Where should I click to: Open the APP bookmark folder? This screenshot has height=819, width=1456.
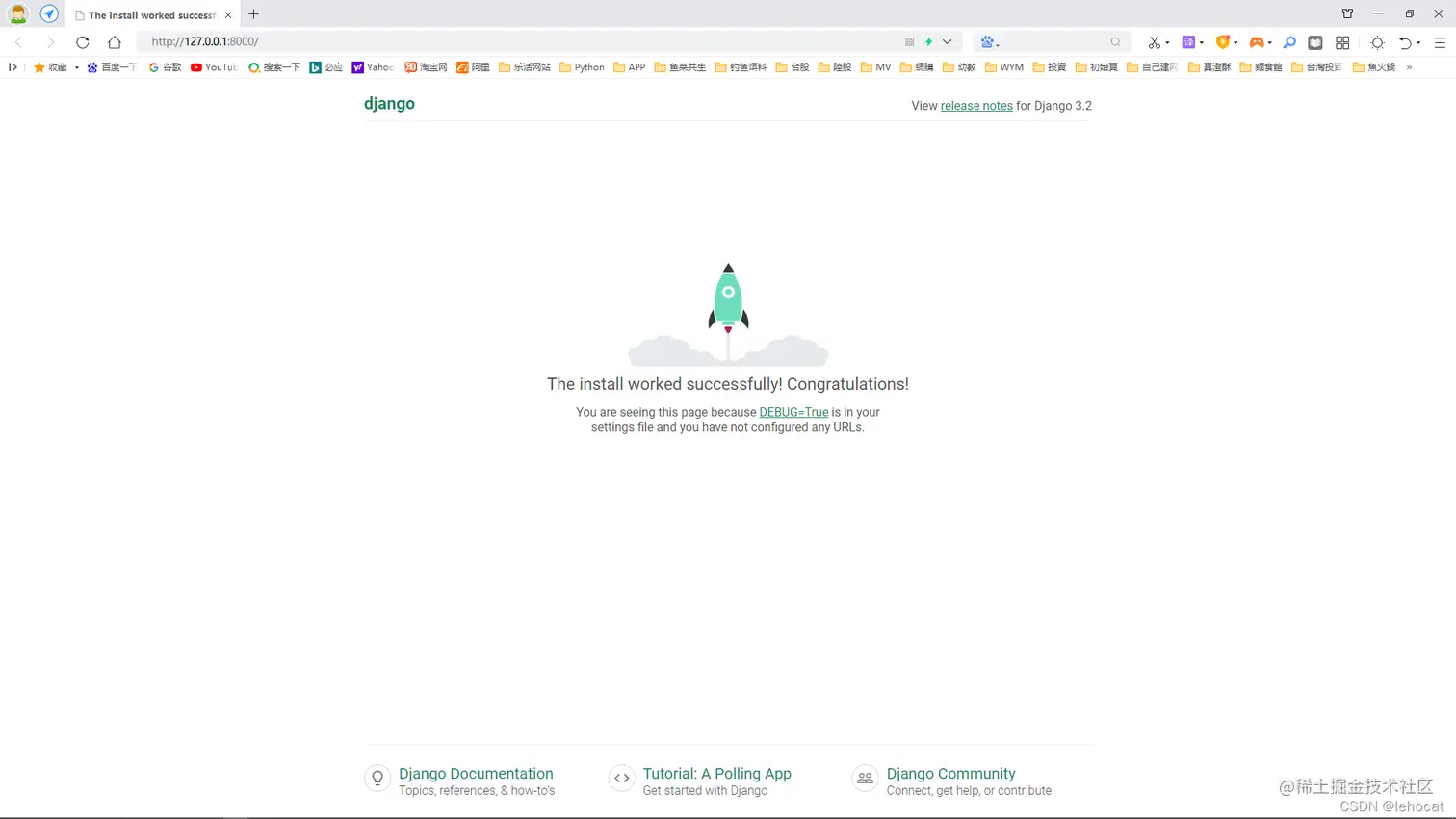[x=630, y=67]
